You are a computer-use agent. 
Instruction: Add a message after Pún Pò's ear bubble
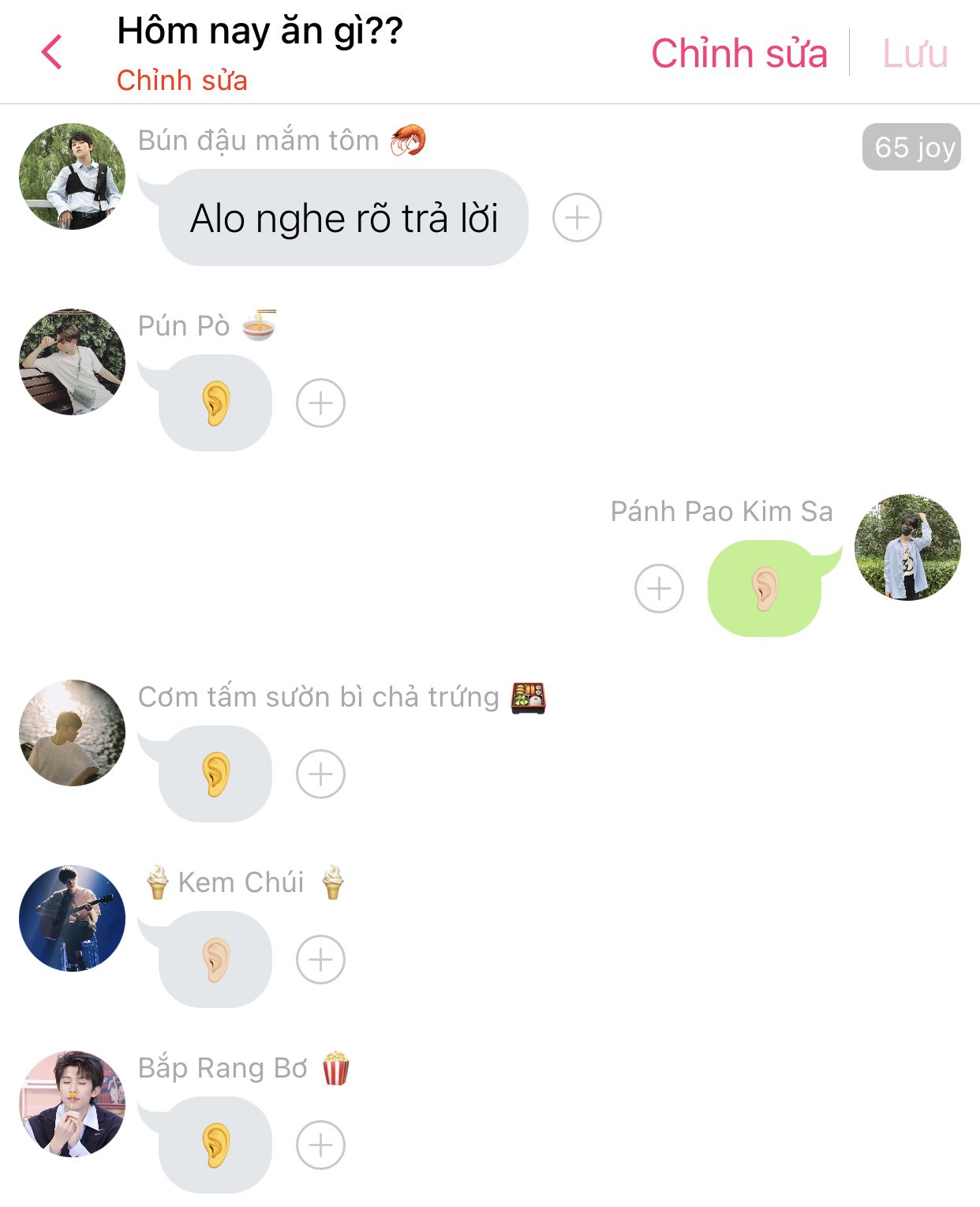(320, 403)
